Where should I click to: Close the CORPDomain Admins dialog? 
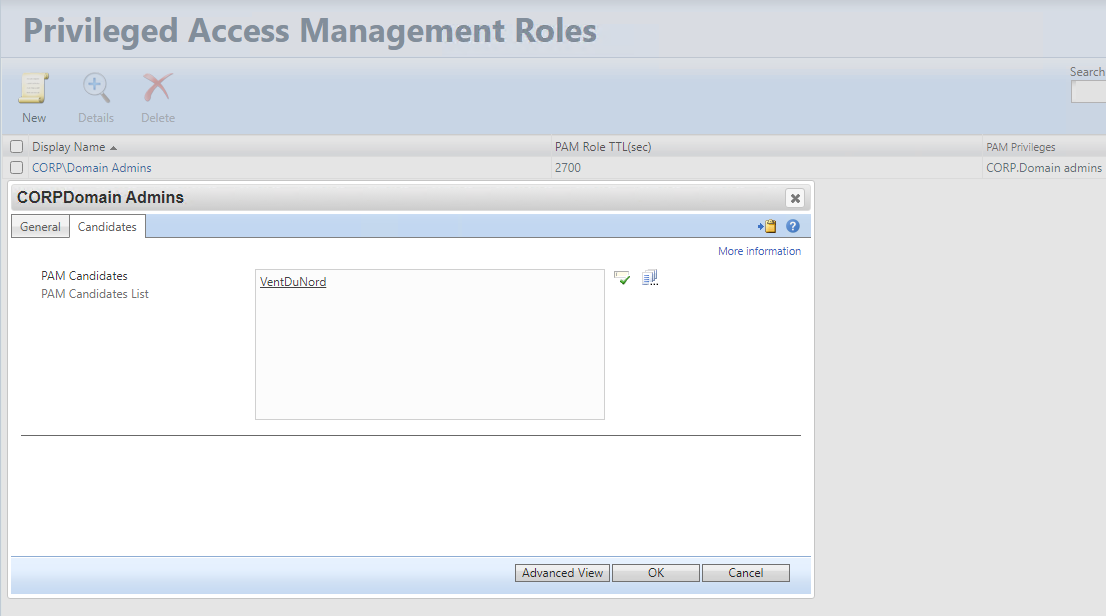(x=794, y=198)
